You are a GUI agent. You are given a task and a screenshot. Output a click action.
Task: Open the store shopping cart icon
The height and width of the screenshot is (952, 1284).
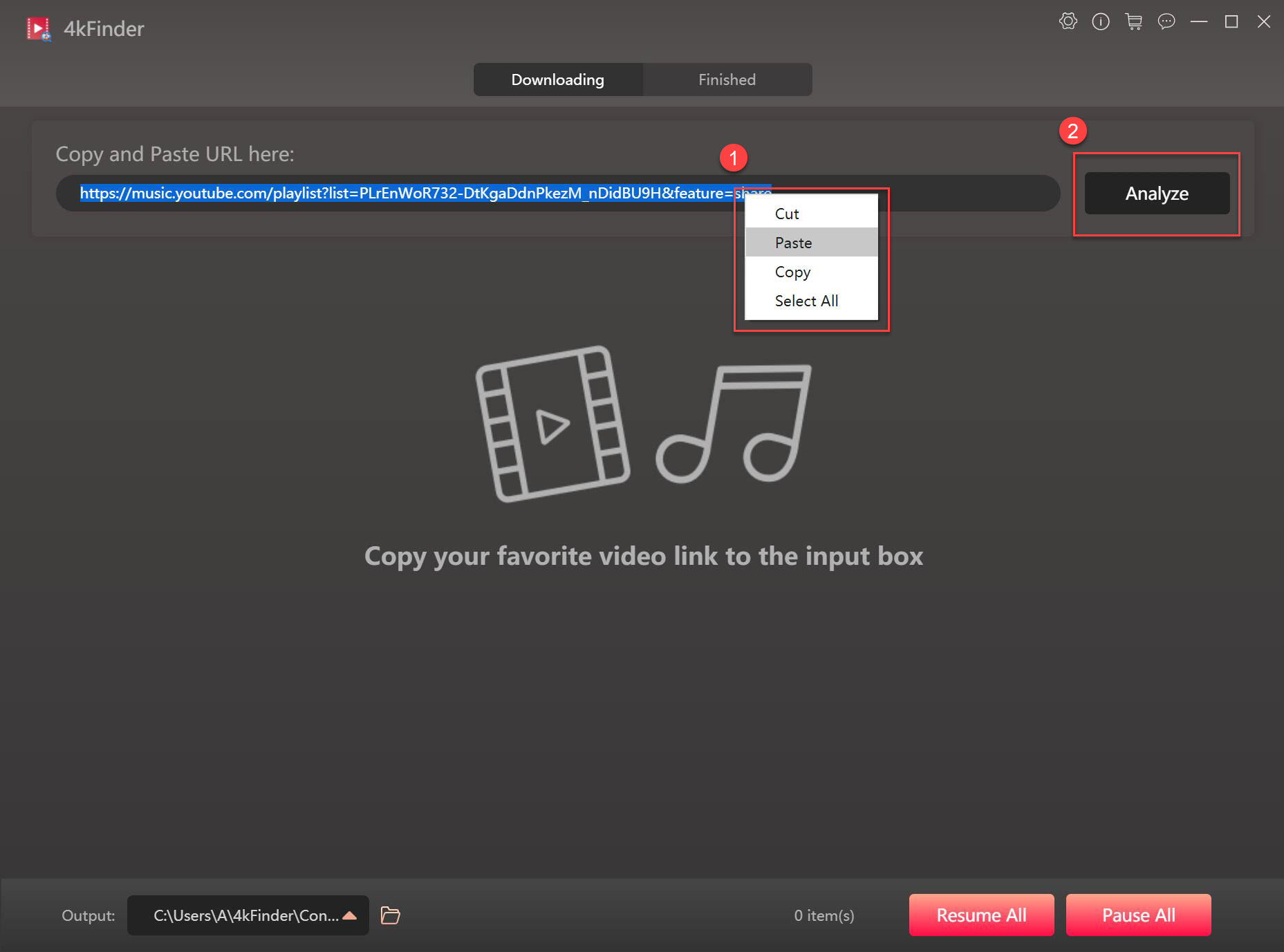(1134, 21)
